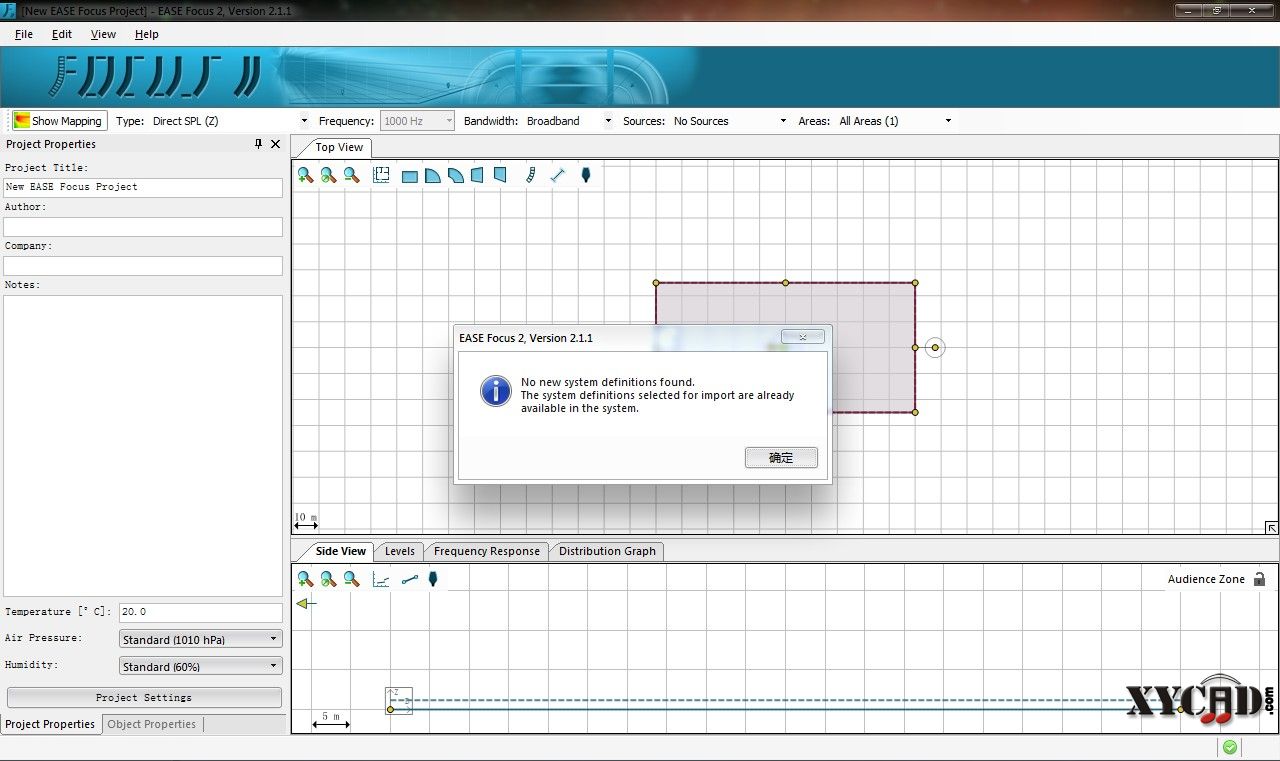
Task: Select the Project Properties bottom tab
Action: (x=50, y=724)
